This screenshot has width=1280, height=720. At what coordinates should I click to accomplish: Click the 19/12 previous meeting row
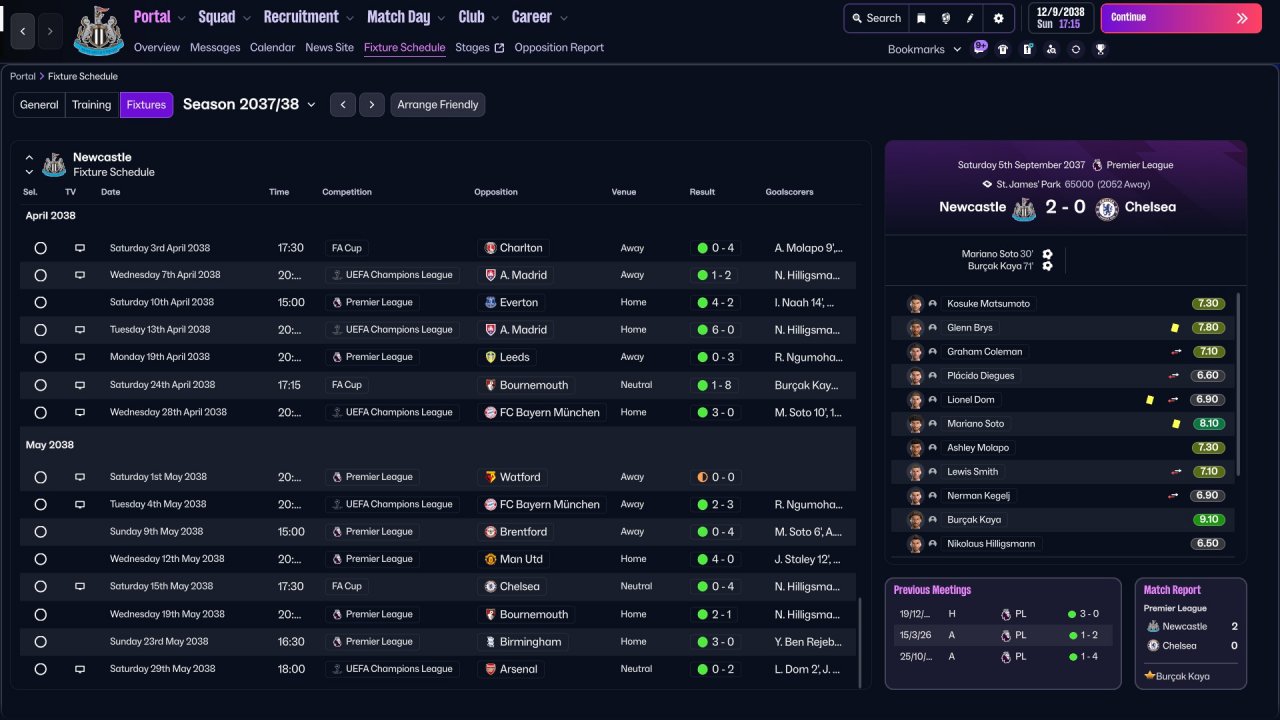(x=1003, y=614)
